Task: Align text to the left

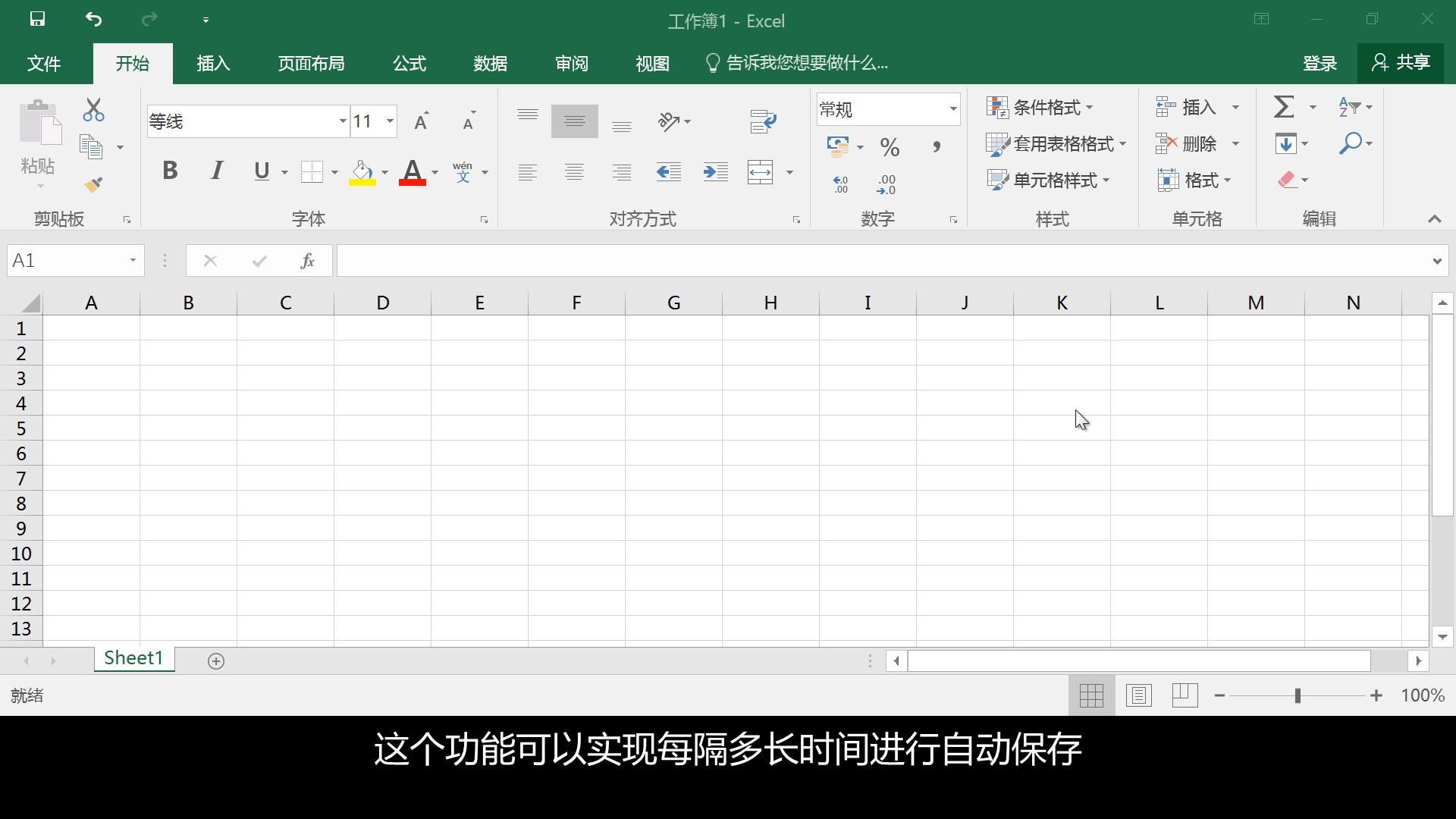Action: tap(528, 172)
